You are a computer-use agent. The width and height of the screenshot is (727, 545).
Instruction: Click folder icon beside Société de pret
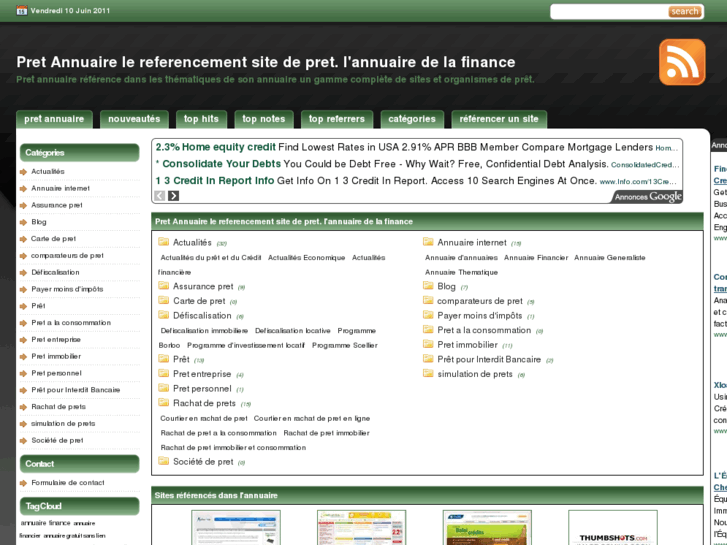click(x=163, y=461)
